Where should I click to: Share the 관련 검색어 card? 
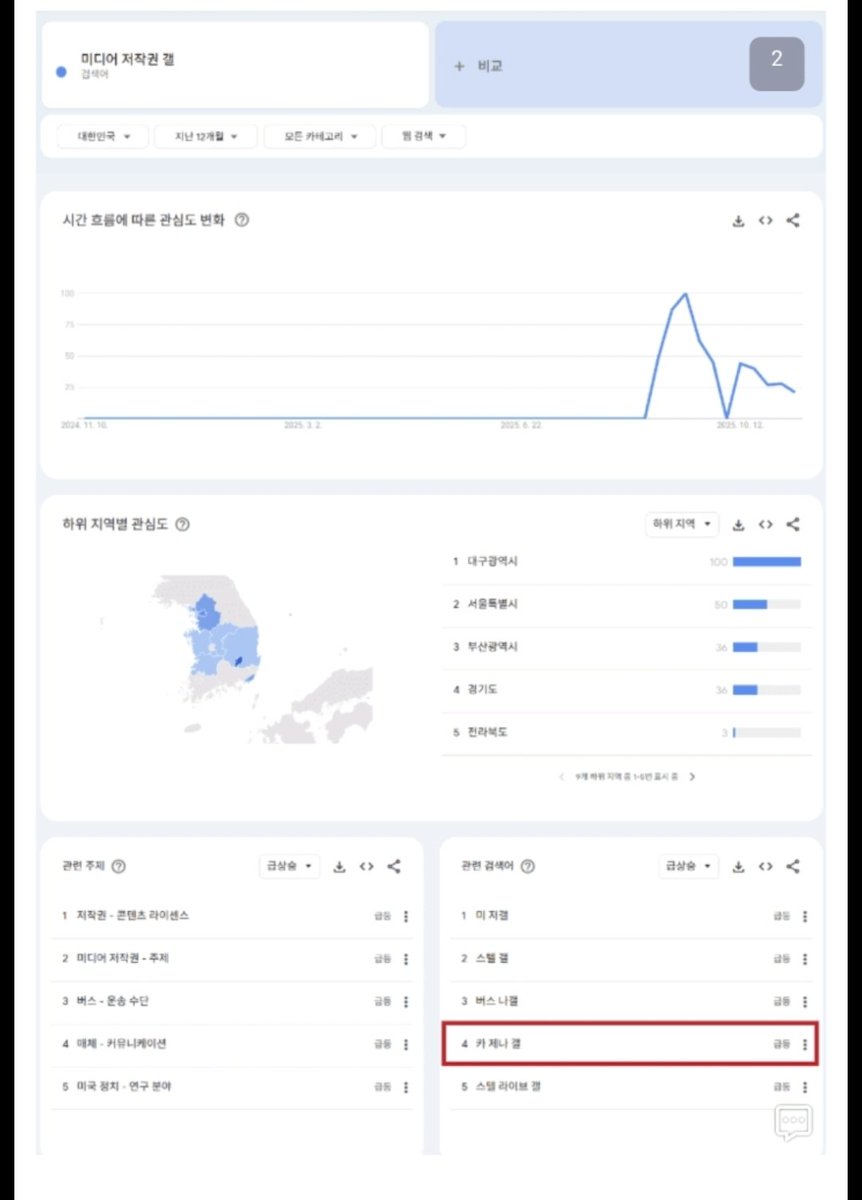pyautogui.click(x=793, y=866)
